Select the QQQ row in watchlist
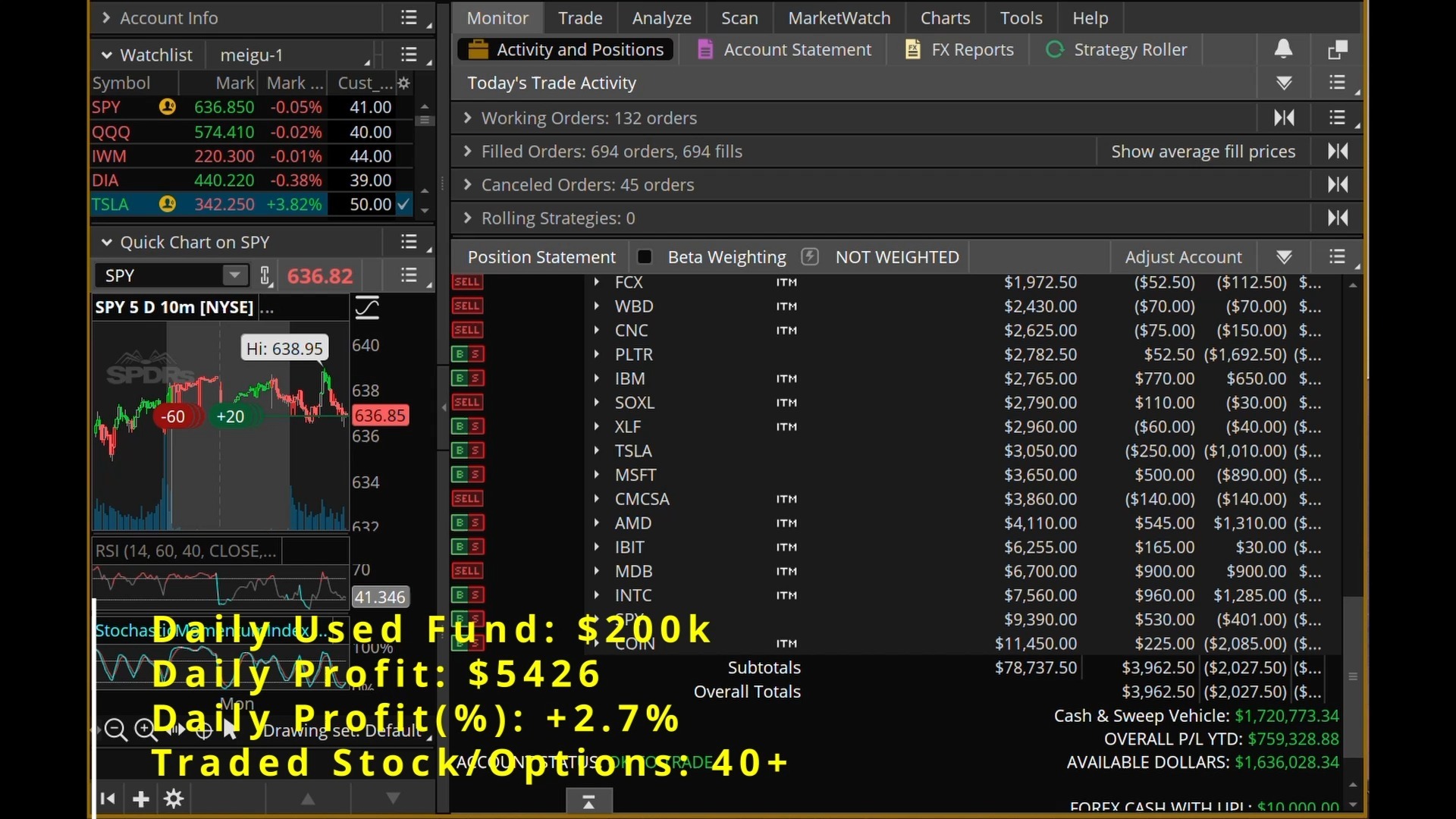 click(253, 132)
